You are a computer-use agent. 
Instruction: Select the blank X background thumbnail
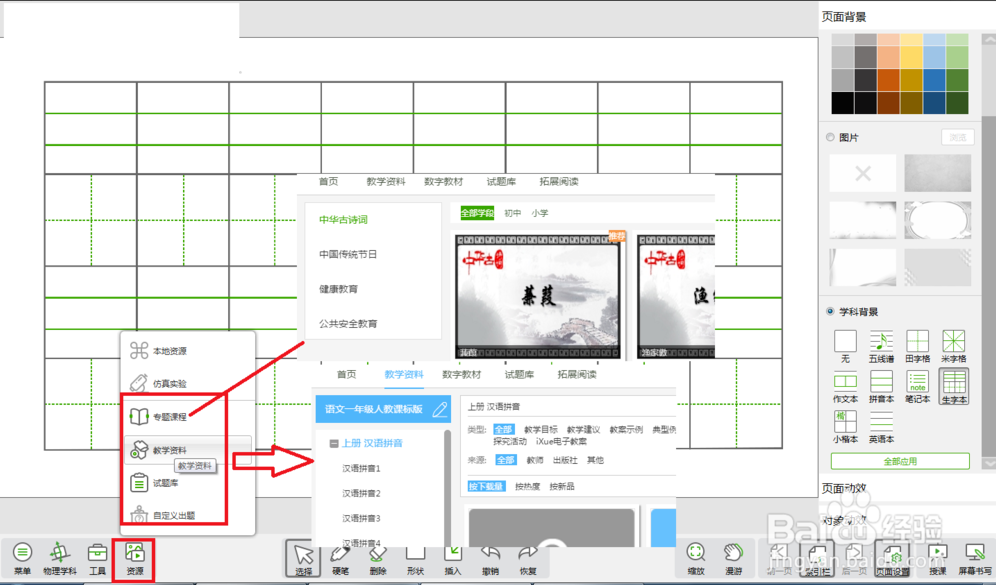pyautogui.click(x=863, y=173)
